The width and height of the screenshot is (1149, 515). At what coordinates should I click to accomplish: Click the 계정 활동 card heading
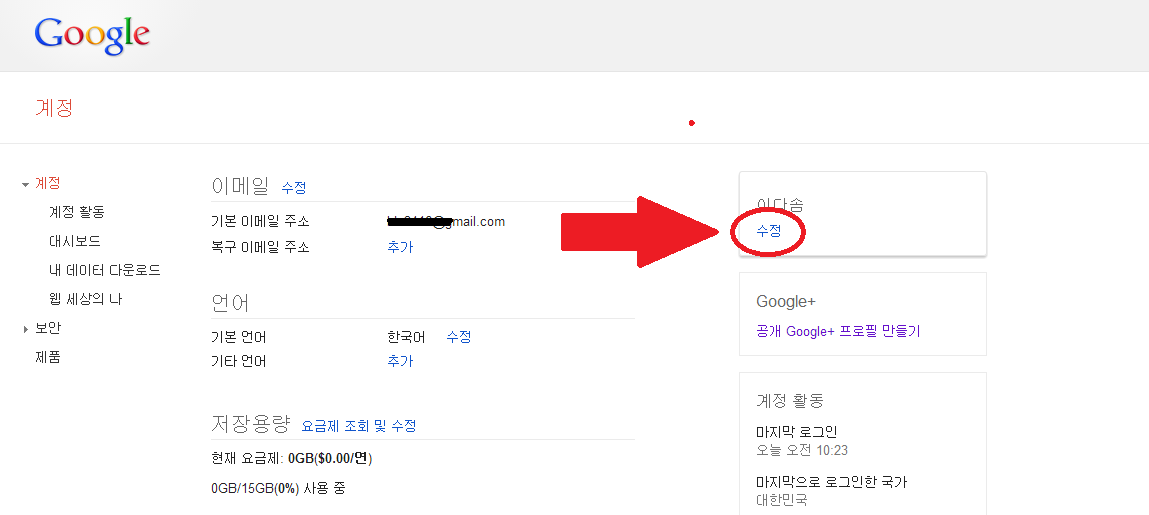[x=790, y=401]
